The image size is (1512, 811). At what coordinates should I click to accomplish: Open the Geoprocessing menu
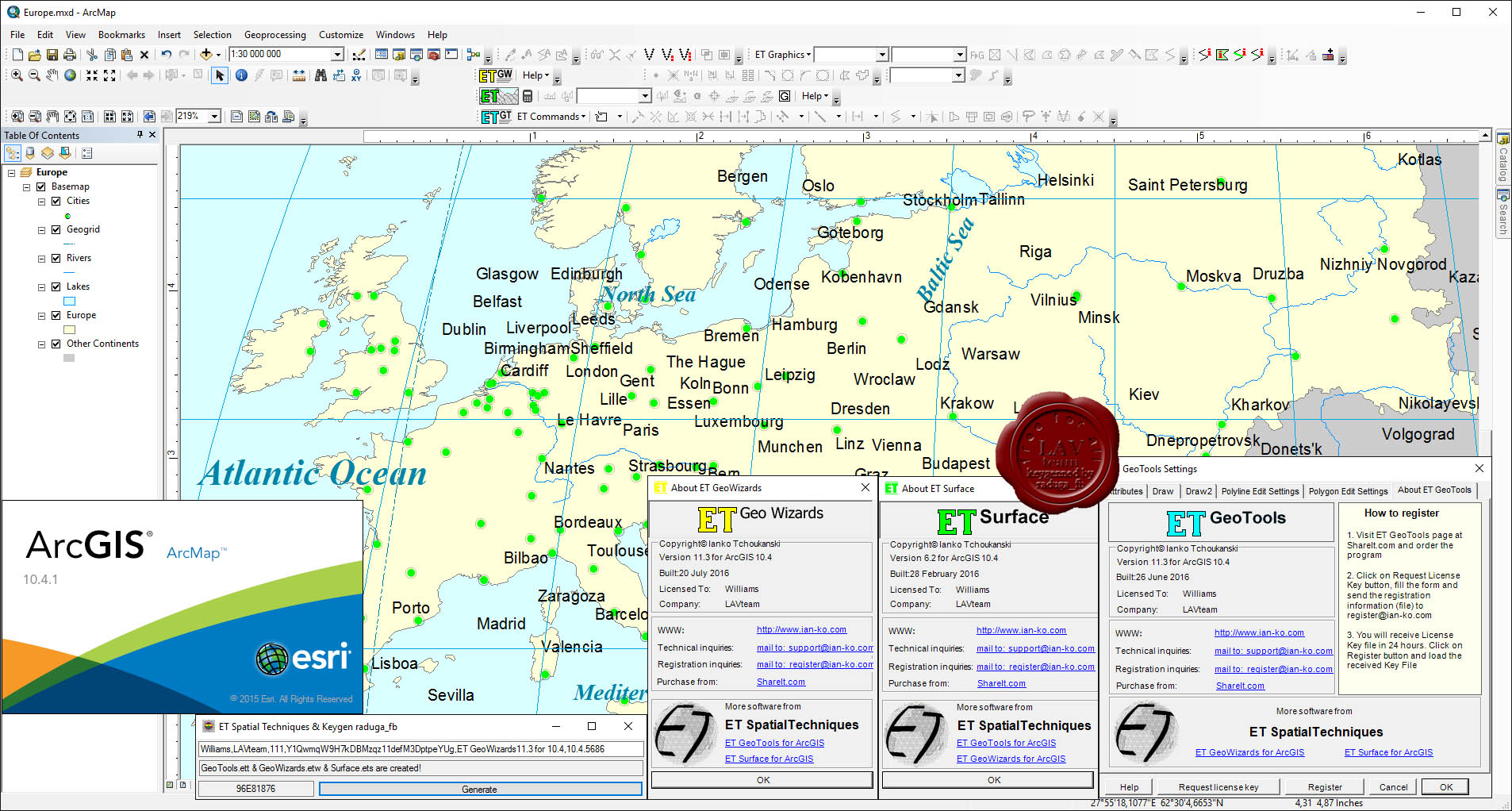pyautogui.click(x=274, y=35)
